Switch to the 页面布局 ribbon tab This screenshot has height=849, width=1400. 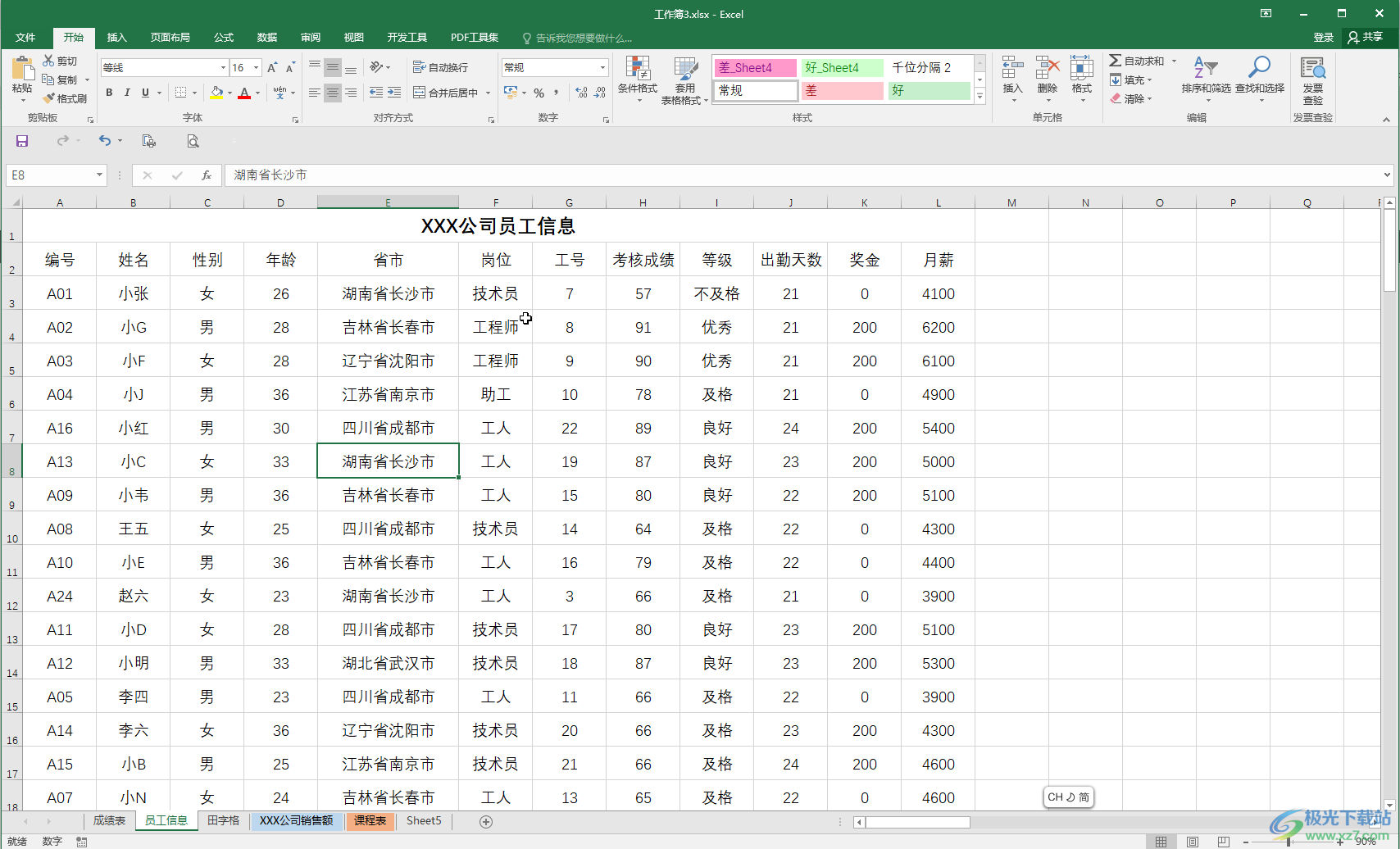170,38
